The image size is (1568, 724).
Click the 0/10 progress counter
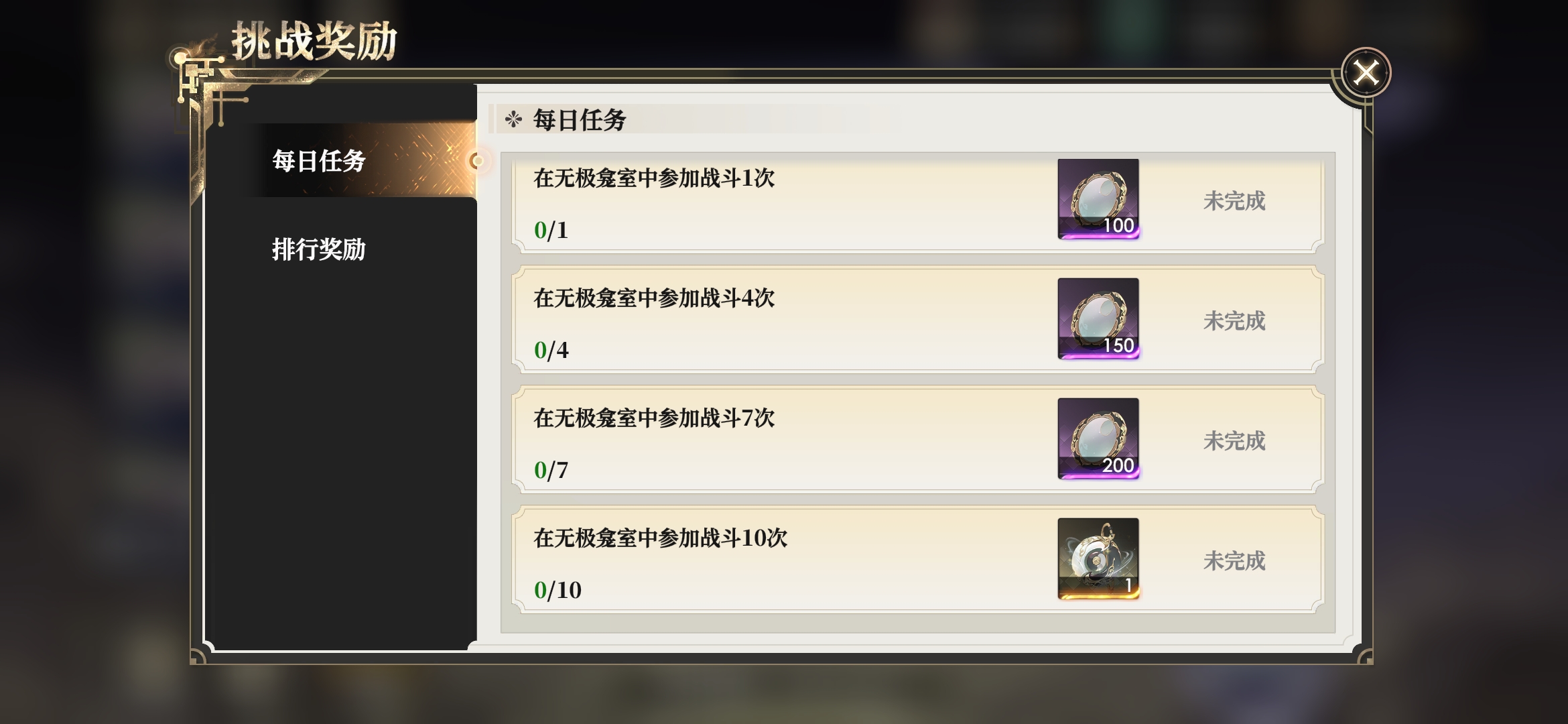[x=558, y=590]
